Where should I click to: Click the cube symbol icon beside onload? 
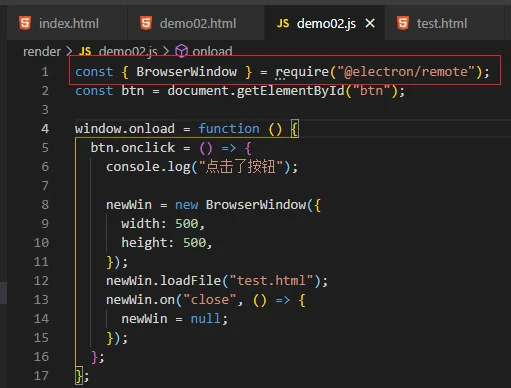182,51
